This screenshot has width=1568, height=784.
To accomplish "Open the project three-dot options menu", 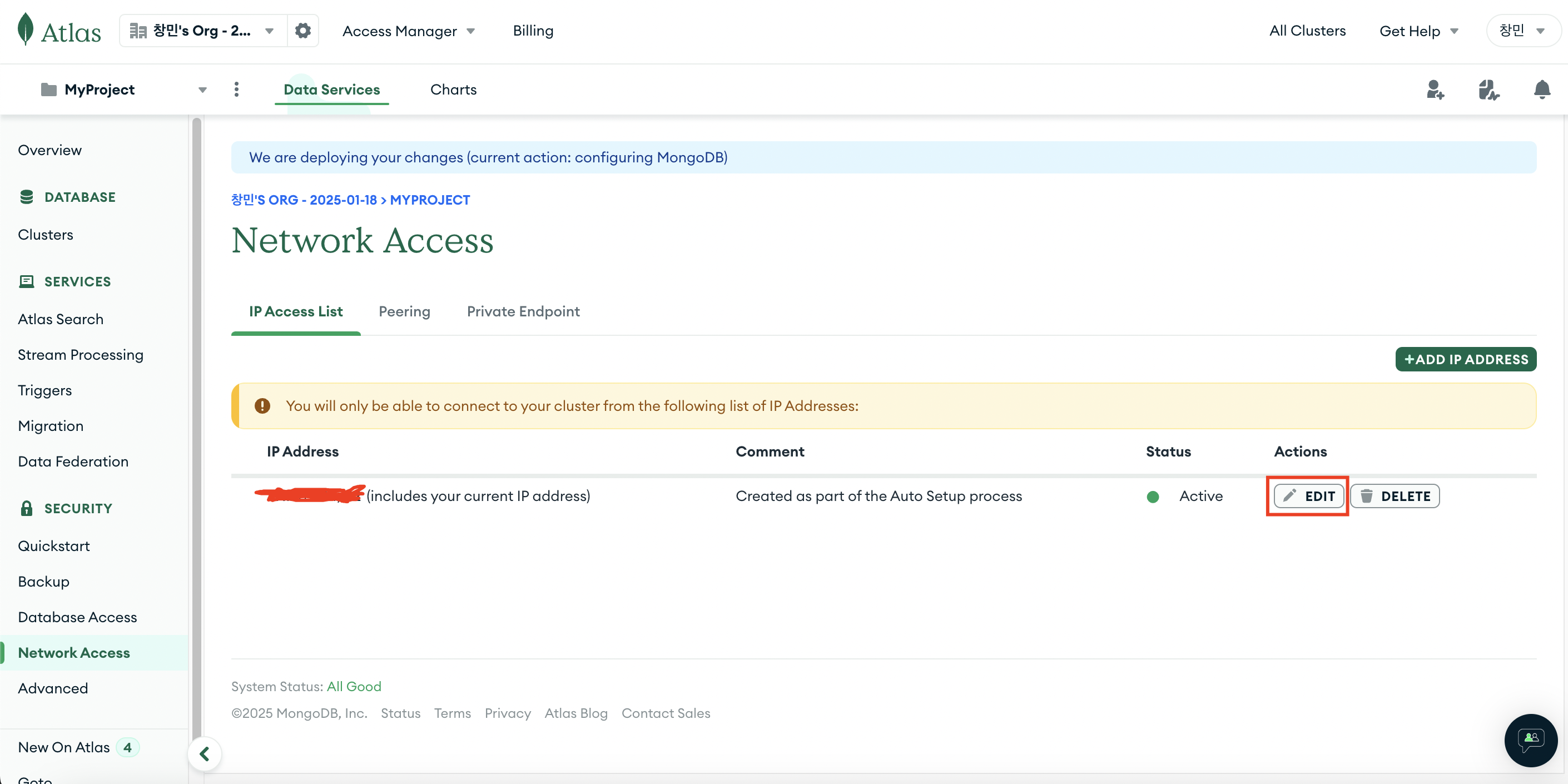I will (x=237, y=90).
